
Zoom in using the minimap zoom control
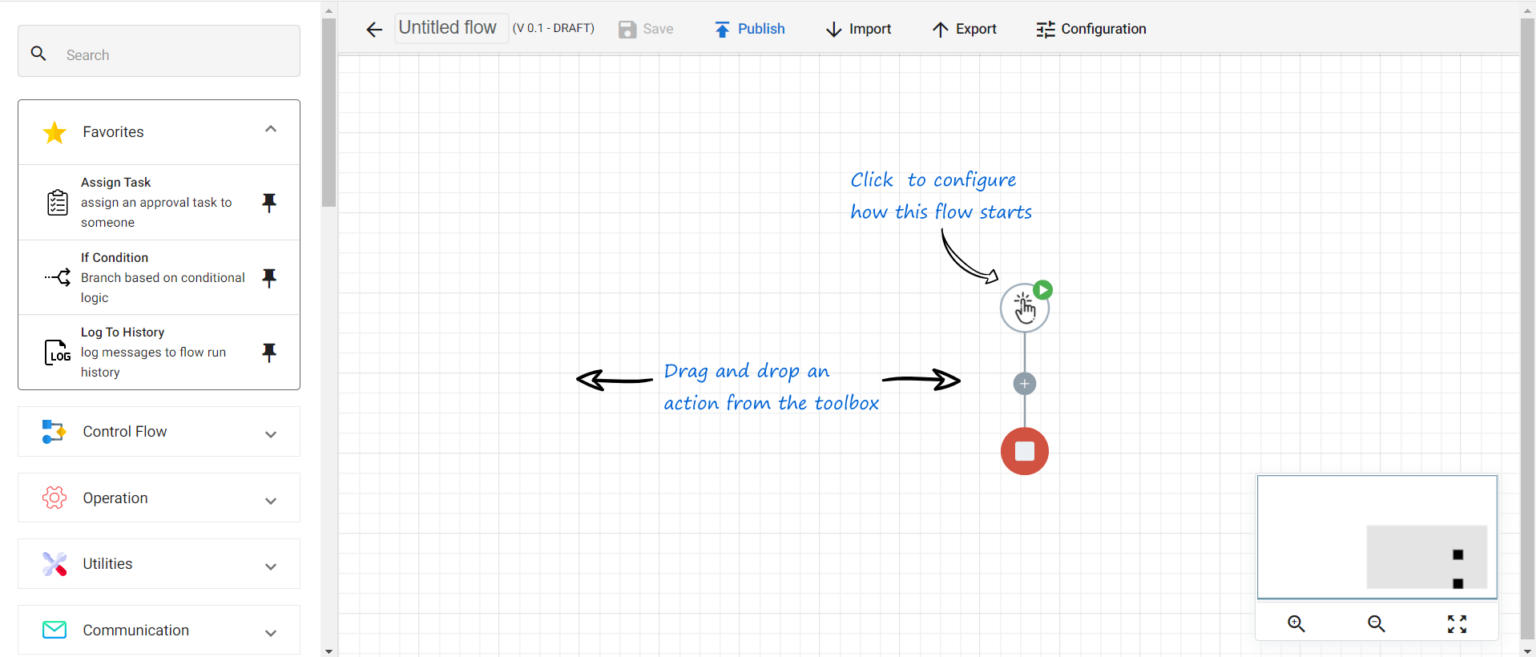[x=1296, y=623]
